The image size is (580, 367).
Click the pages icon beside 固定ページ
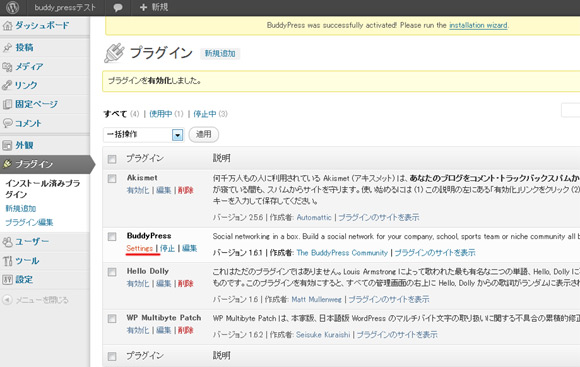tap(7, 104)
